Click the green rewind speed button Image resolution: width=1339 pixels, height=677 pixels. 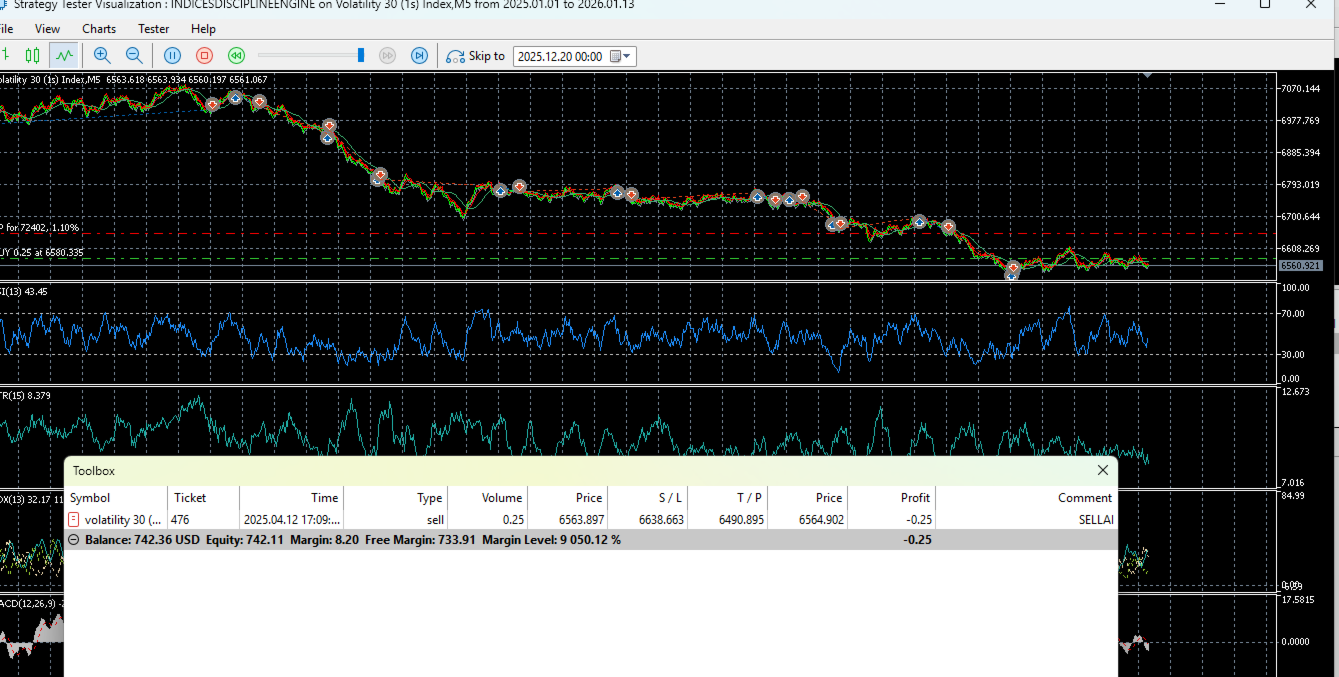point(236,56)
